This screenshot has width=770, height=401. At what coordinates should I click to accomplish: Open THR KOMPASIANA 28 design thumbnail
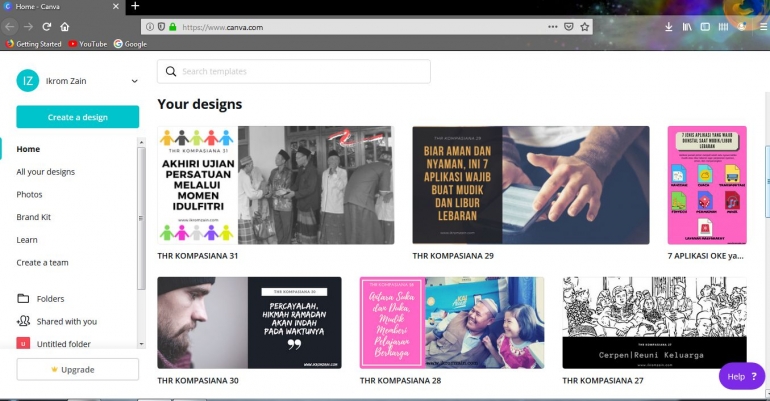point(452,322)
